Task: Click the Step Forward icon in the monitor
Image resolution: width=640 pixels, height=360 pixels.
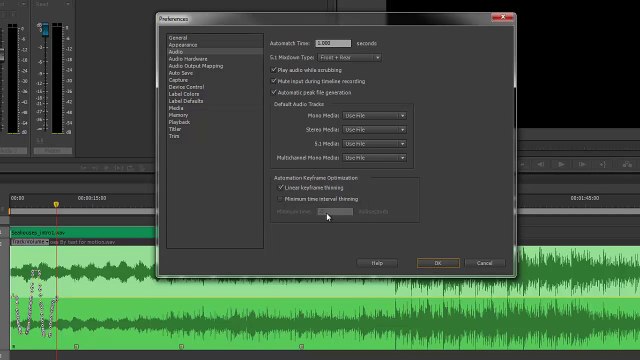Action: (x=582, y=164)
